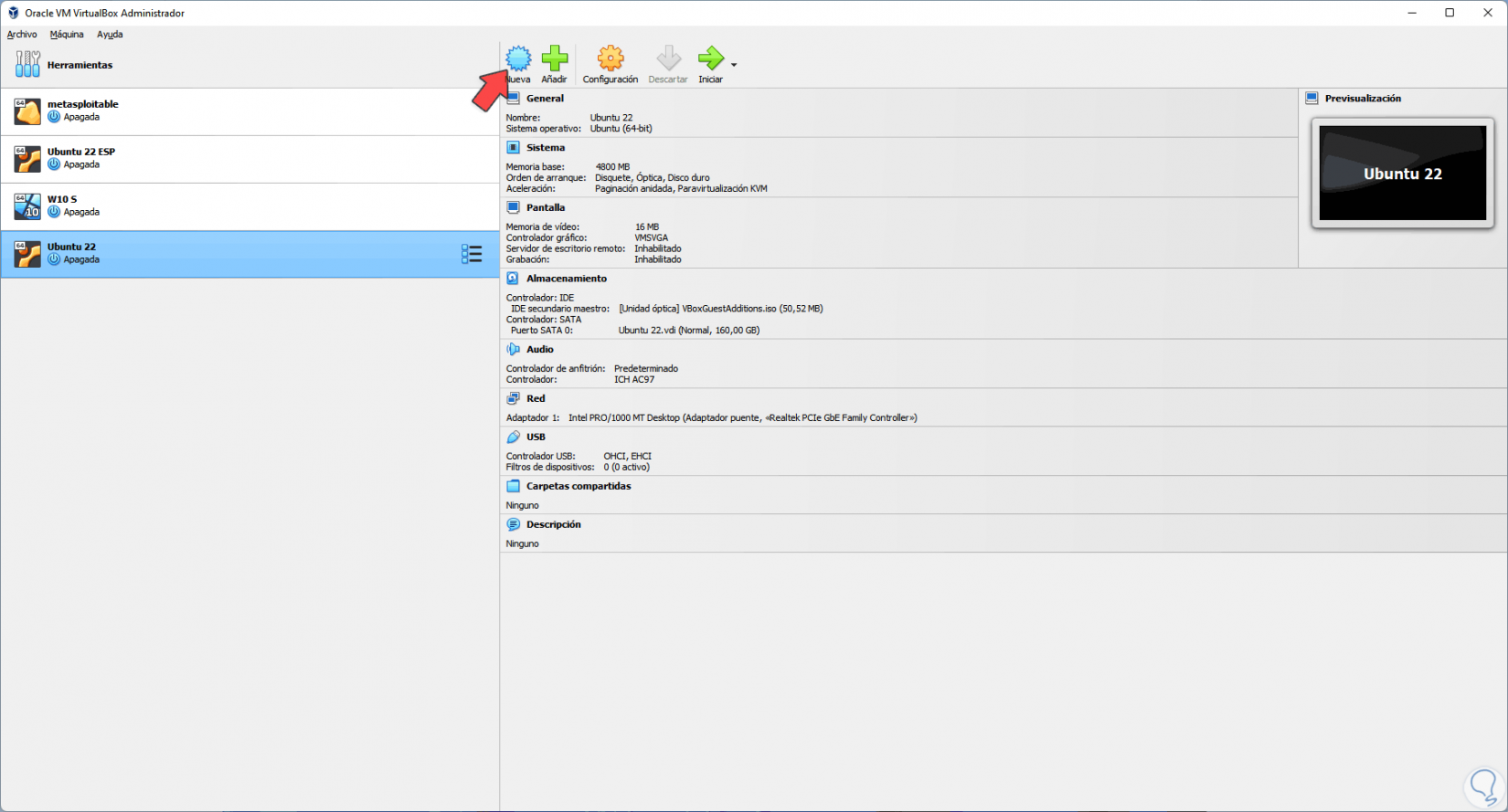Click the VirtualBox title bar app icon
Screen dimensions: 1508x812
[13, 13]
